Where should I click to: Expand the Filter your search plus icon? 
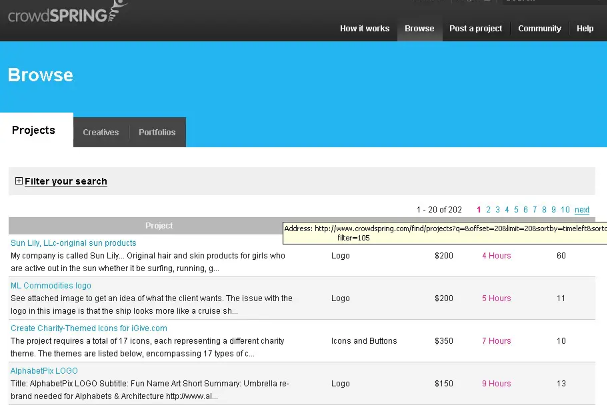19,181
